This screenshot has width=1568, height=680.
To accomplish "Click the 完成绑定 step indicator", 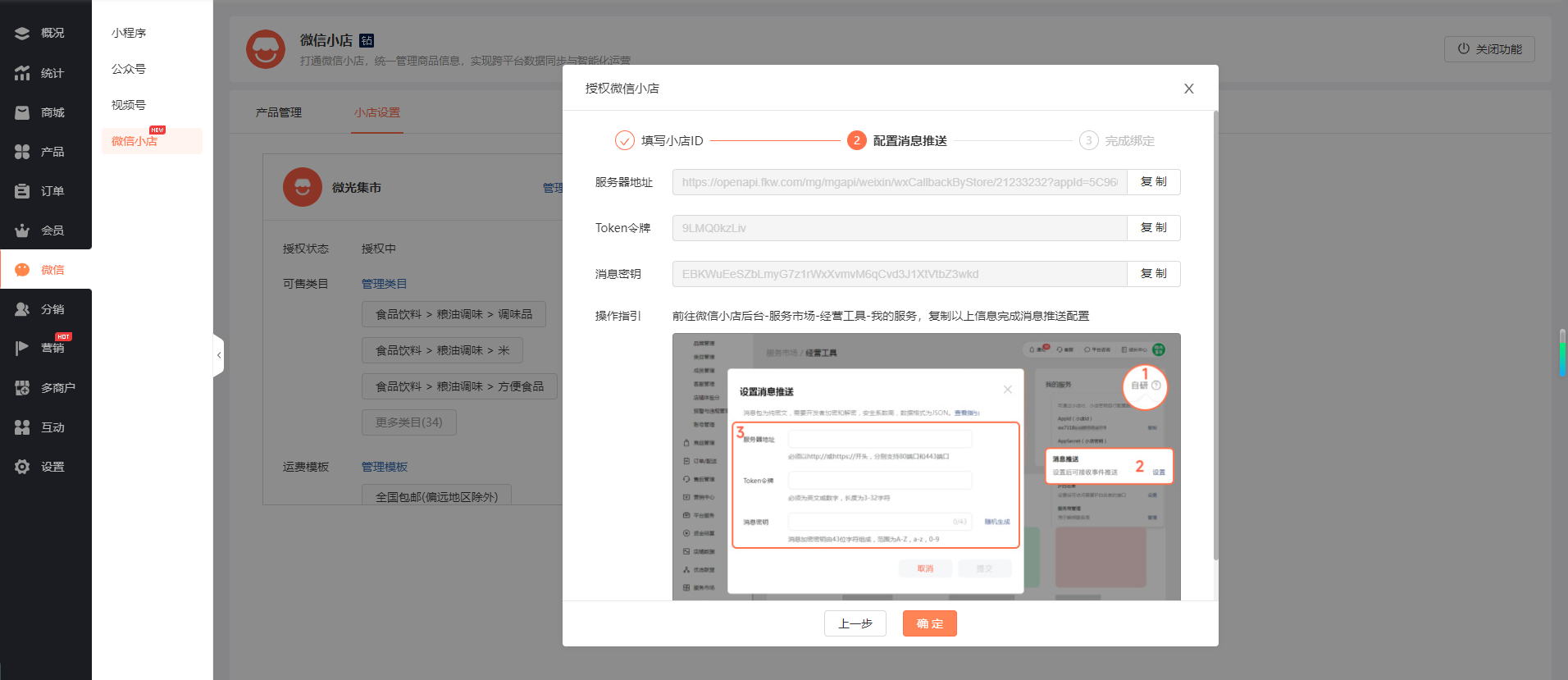I will [x=1117, y=140].
